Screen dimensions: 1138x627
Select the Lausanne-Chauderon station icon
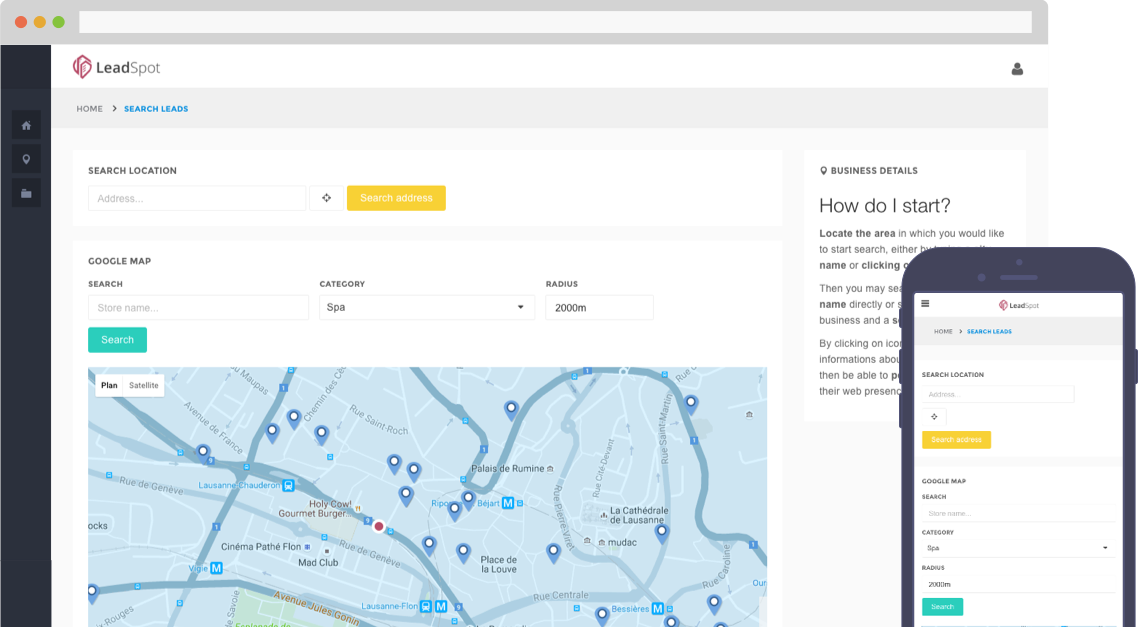(x=288, y=485)
